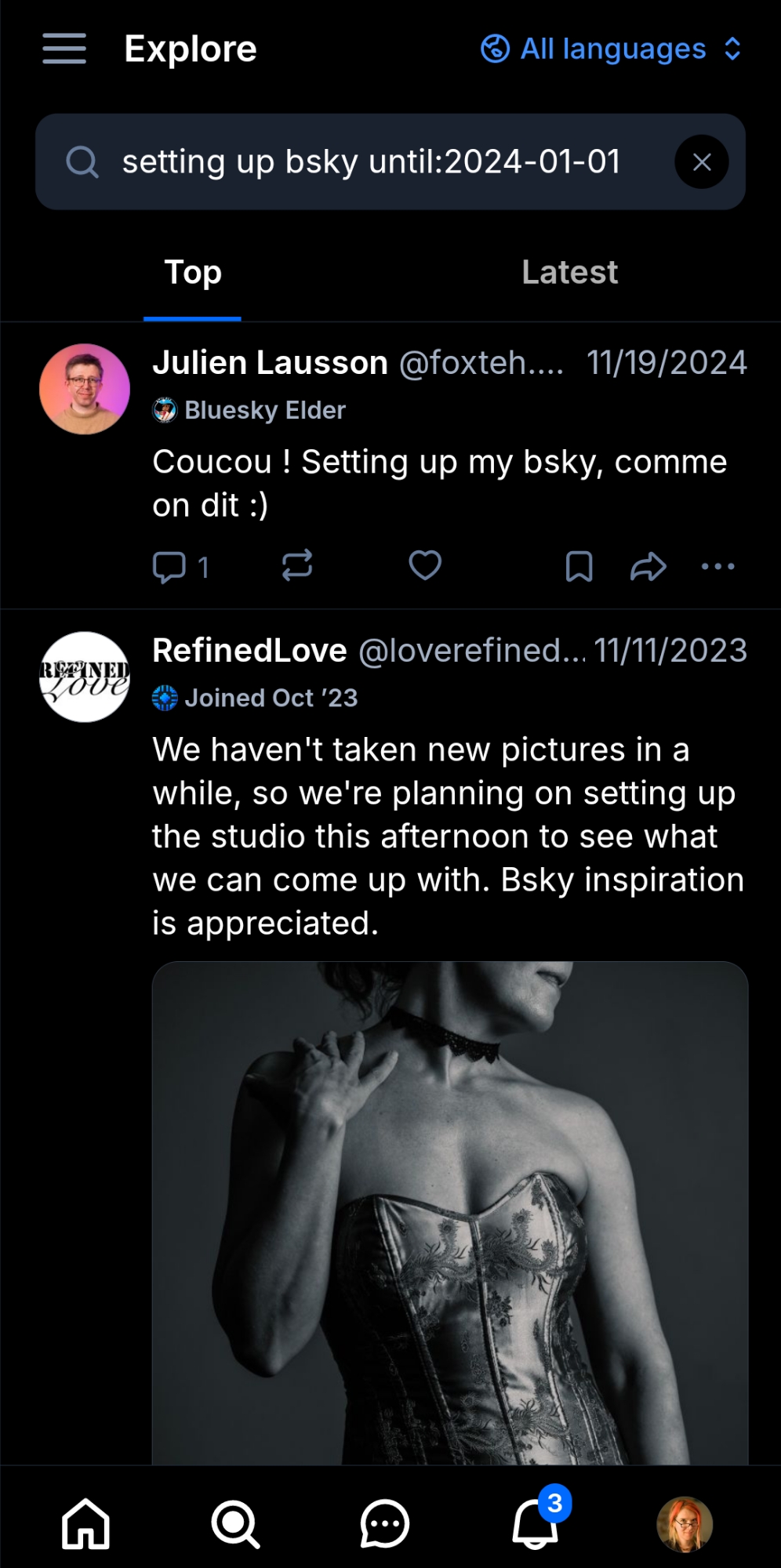Share Julien Lausson's post
This screenshot has width=781, height=1568.
648,566
